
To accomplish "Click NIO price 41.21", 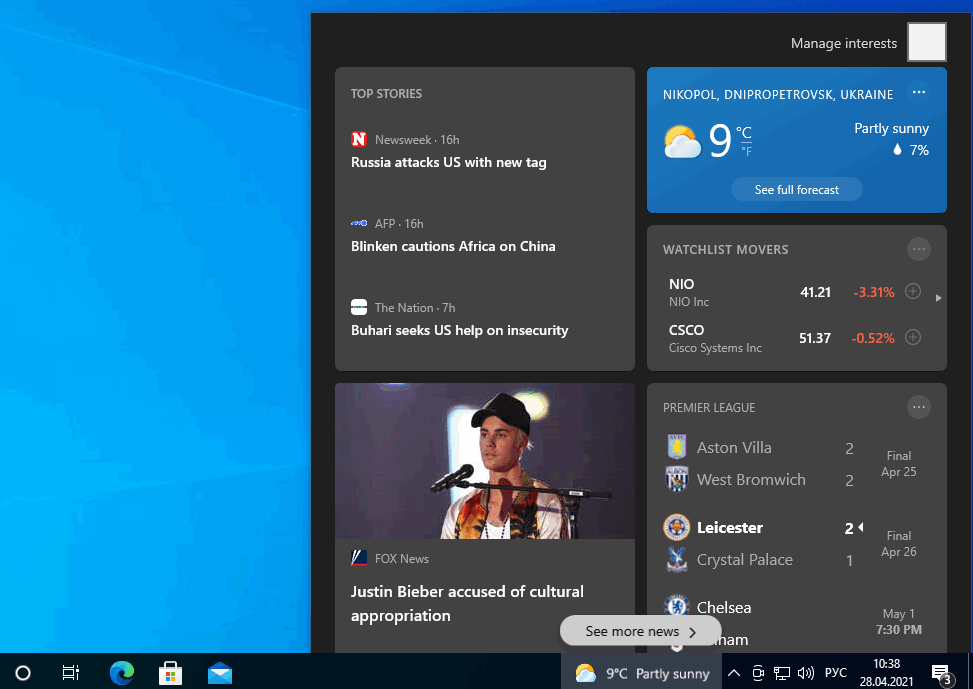I will [x=815, y=292].
